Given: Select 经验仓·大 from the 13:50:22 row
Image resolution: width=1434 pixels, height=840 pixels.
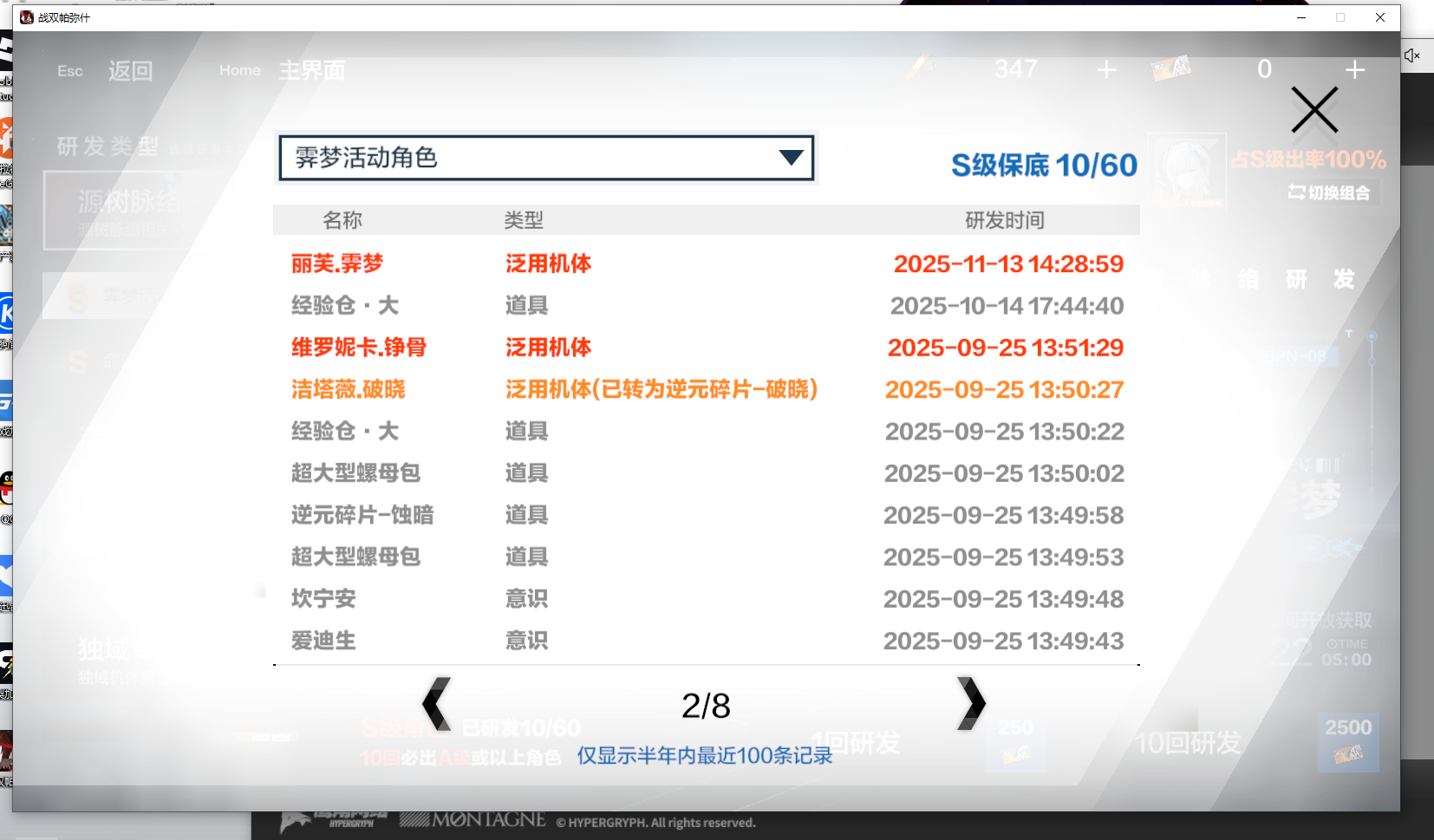Looking at the screenshot, I should pyautogui.click(x=345, y=431).
